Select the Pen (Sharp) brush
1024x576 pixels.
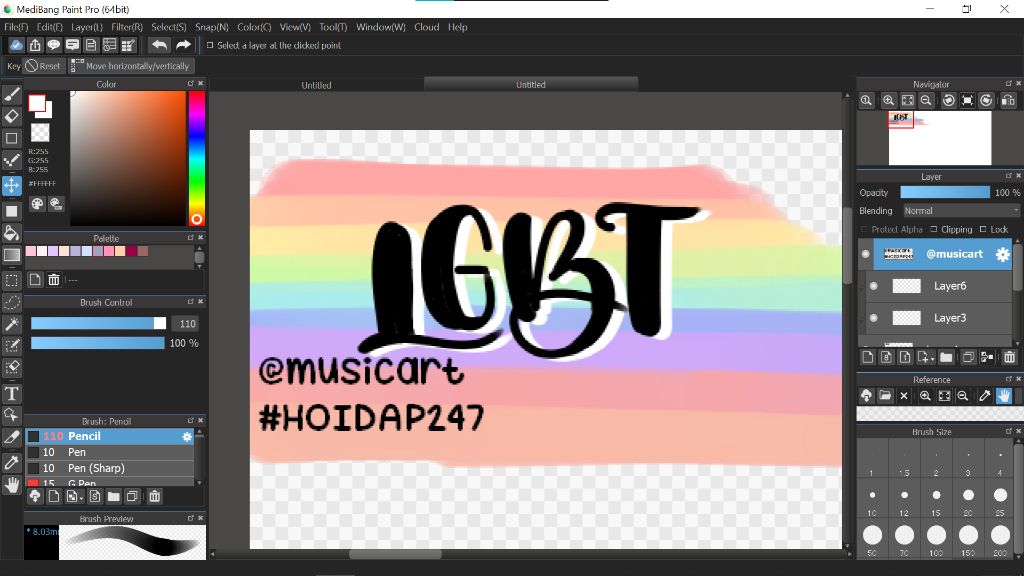coord(110,468)
